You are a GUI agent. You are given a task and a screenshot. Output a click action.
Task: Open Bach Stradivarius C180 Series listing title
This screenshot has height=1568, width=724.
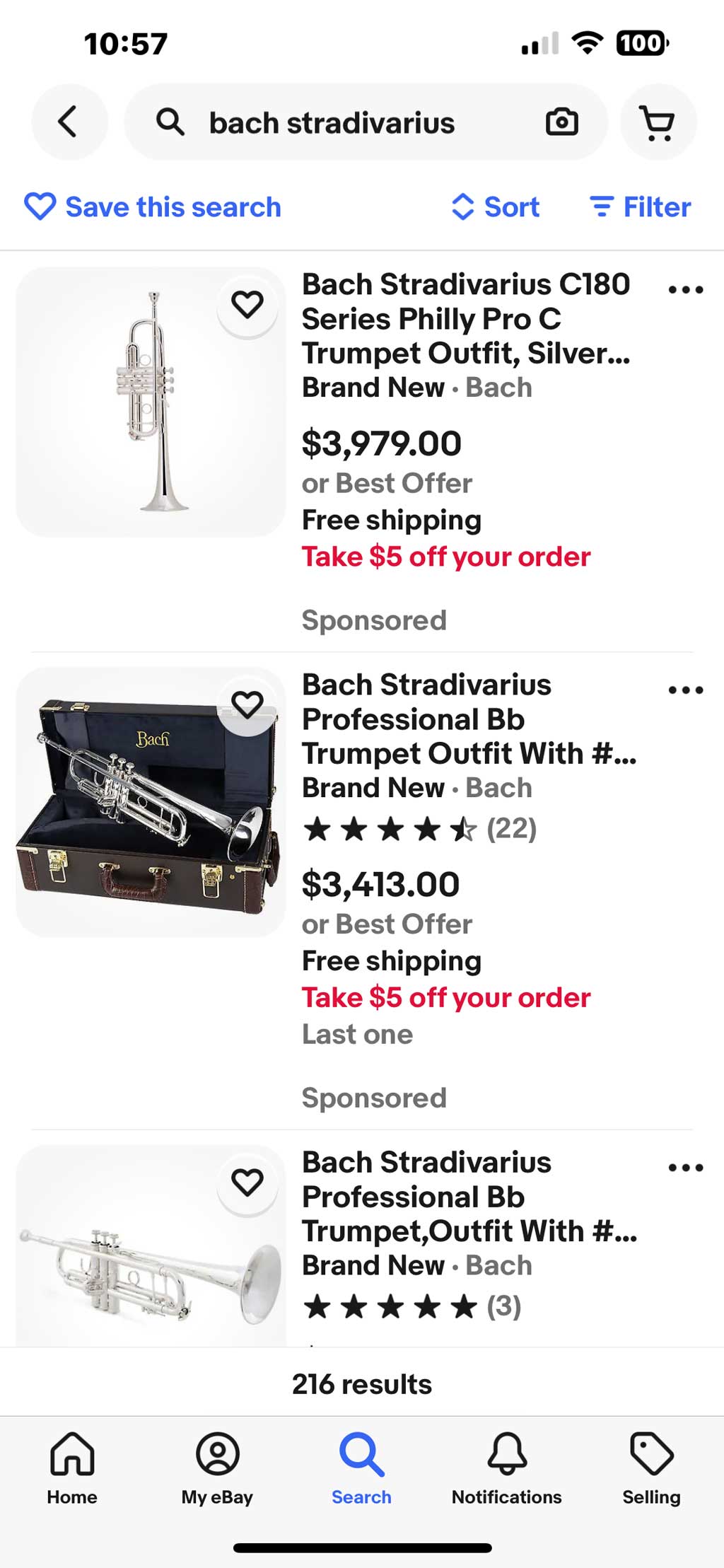pos(465,318)
